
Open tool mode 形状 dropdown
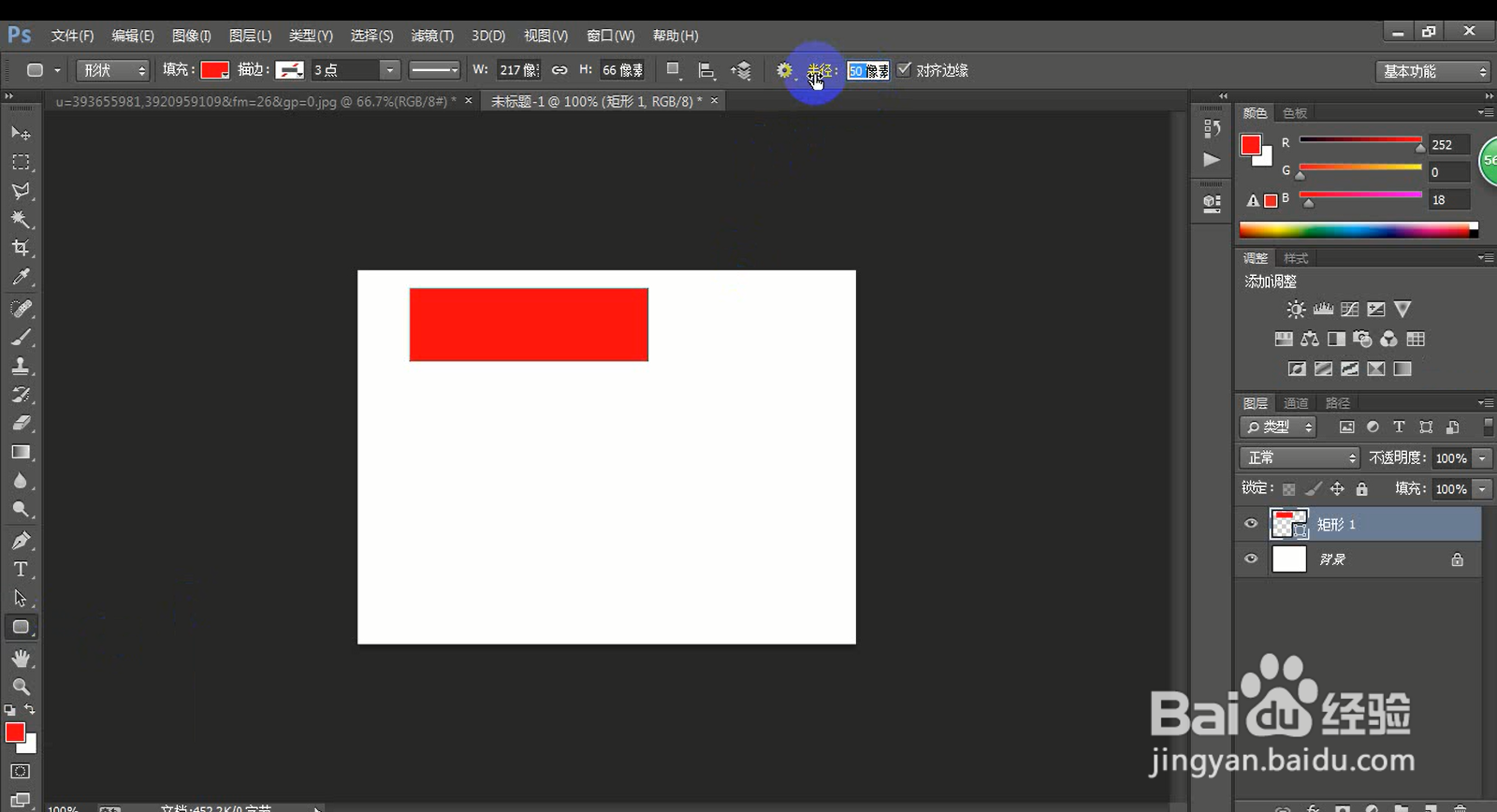click(112, 70)
